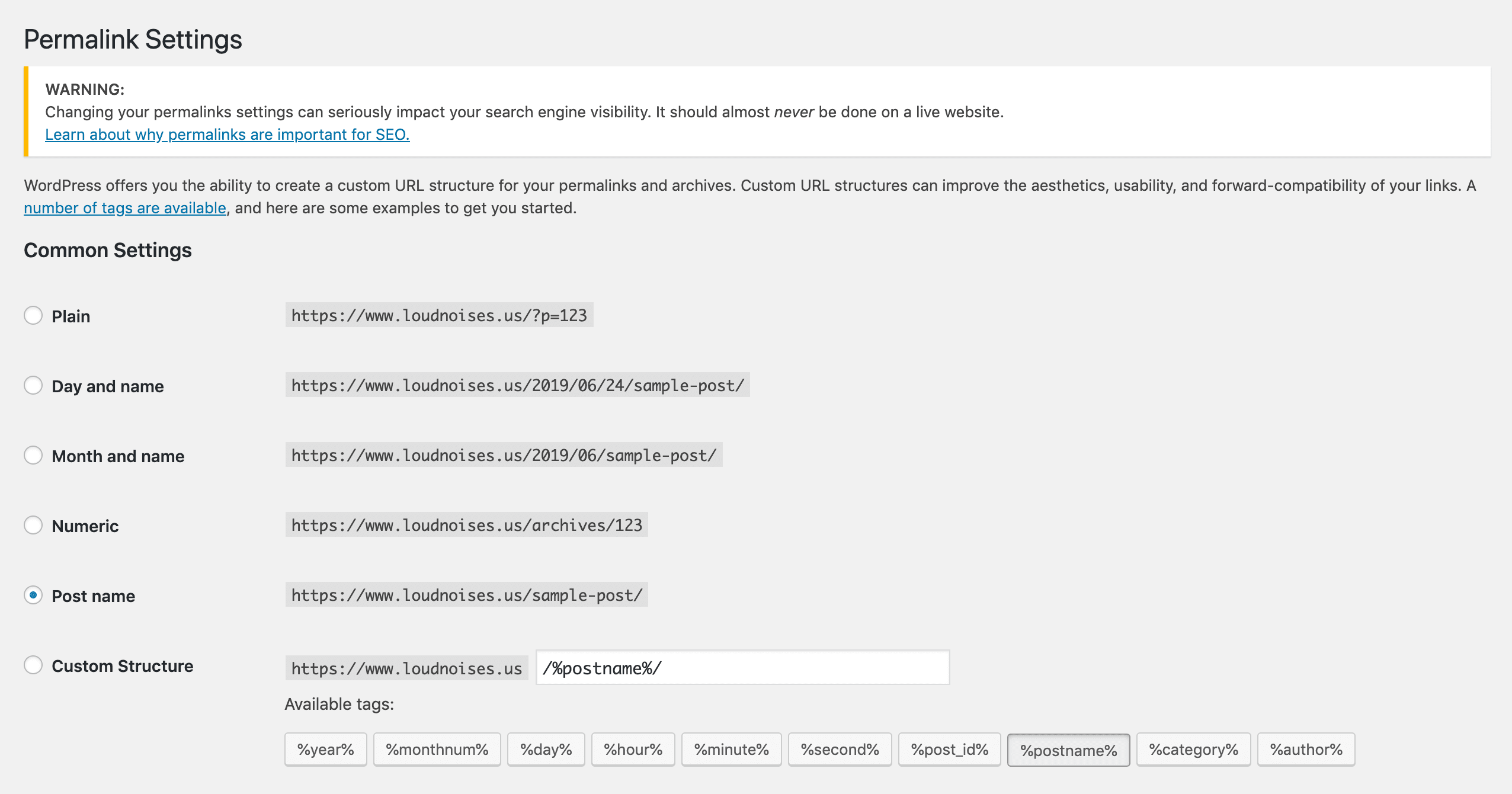The width and height of the screenshot is (1512, 794).
Task: Add the %minute% tag
Action: [732, 750]
